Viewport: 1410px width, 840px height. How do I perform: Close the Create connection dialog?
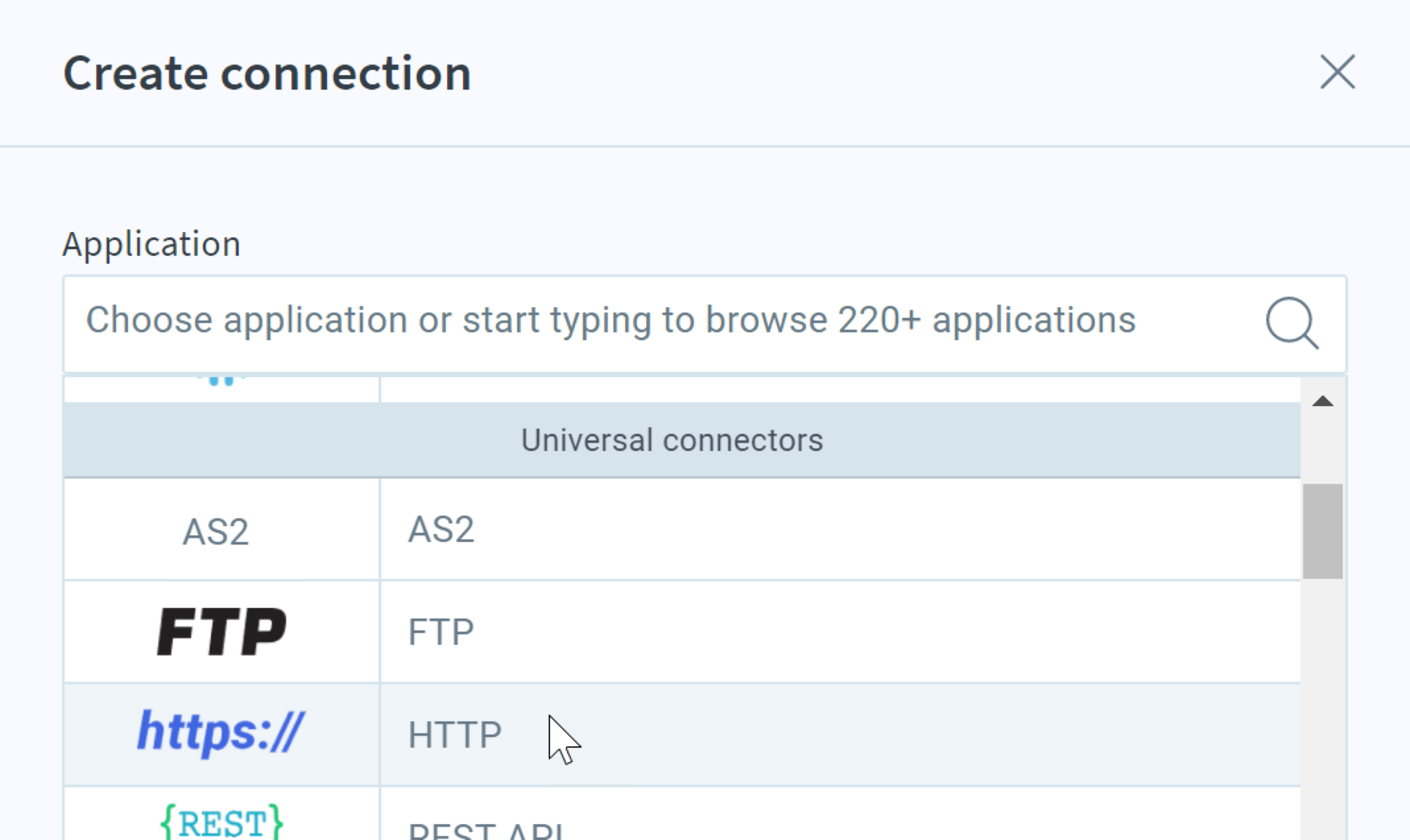1337,72
